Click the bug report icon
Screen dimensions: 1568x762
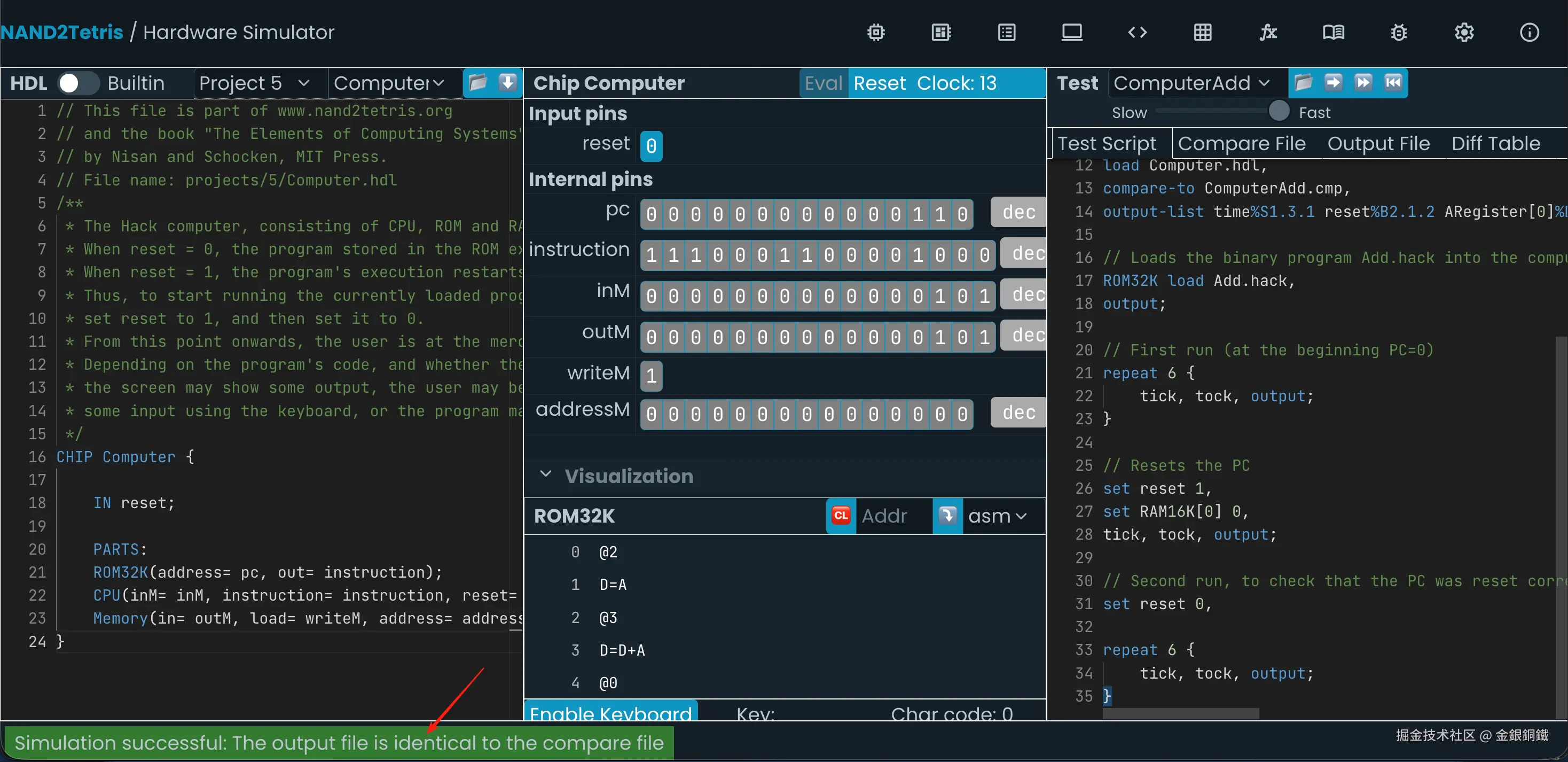point(1398,32)
